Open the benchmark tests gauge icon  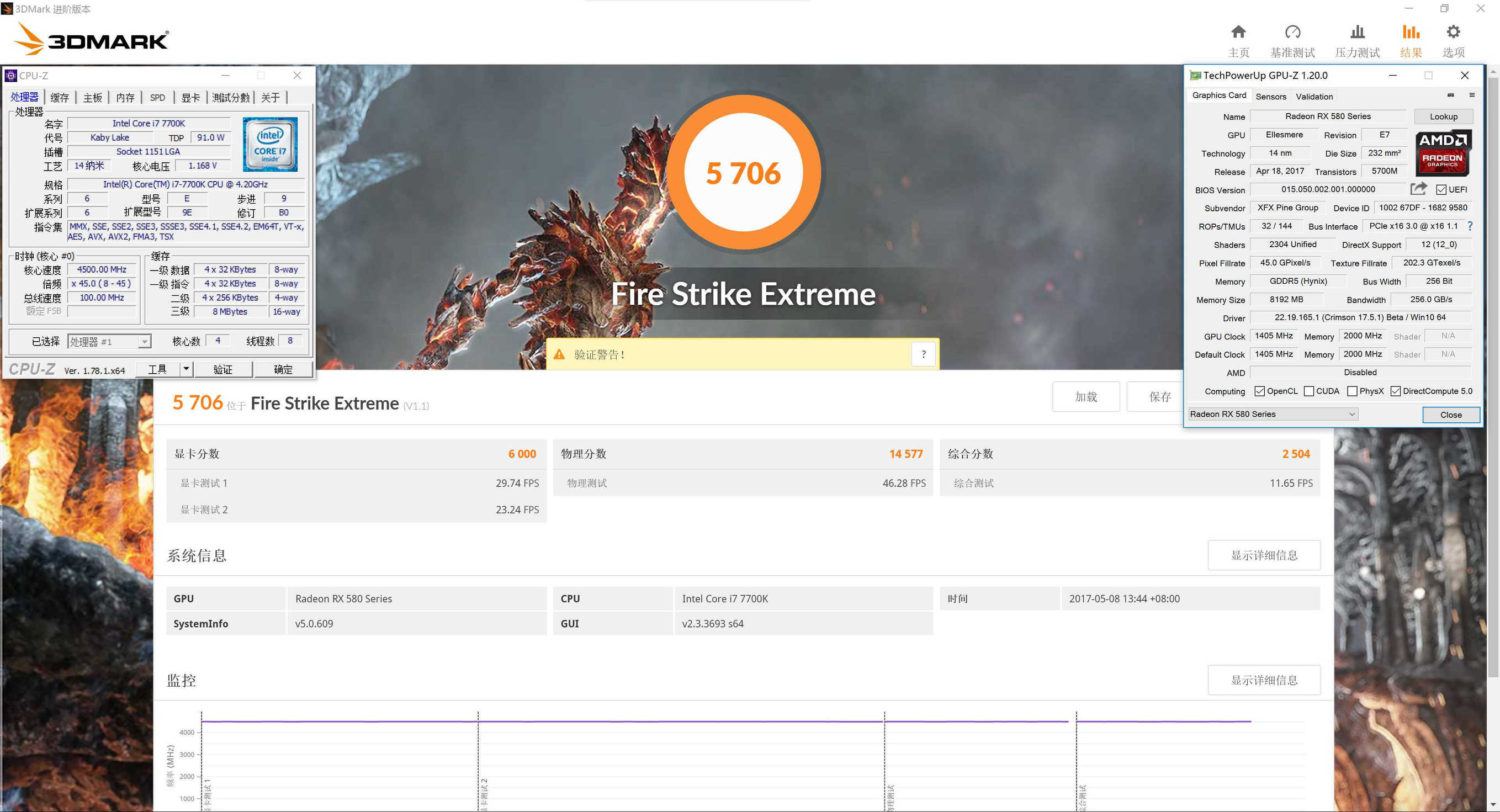pos(1292,32)
